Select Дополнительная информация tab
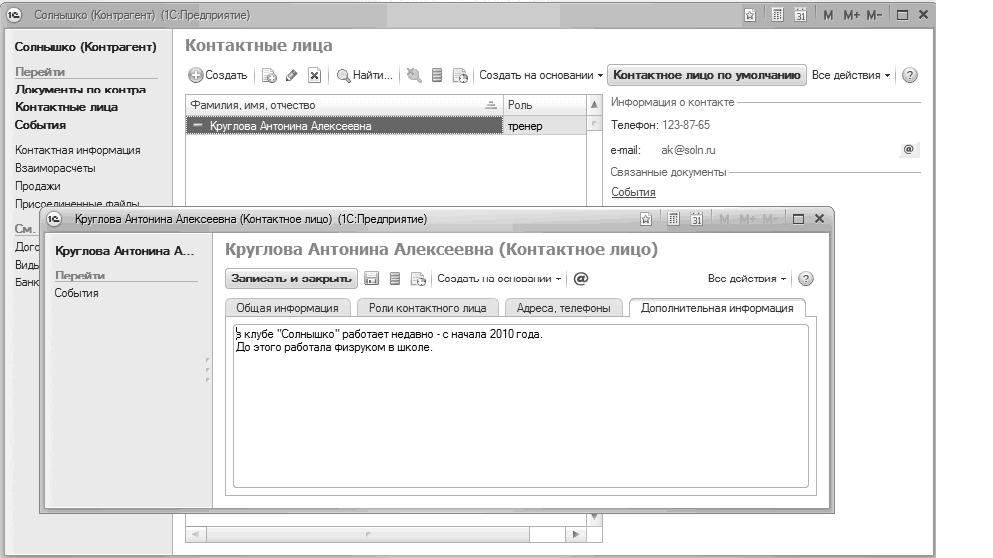The height and width of the screenshot is (558, 993). click(717, 308)
